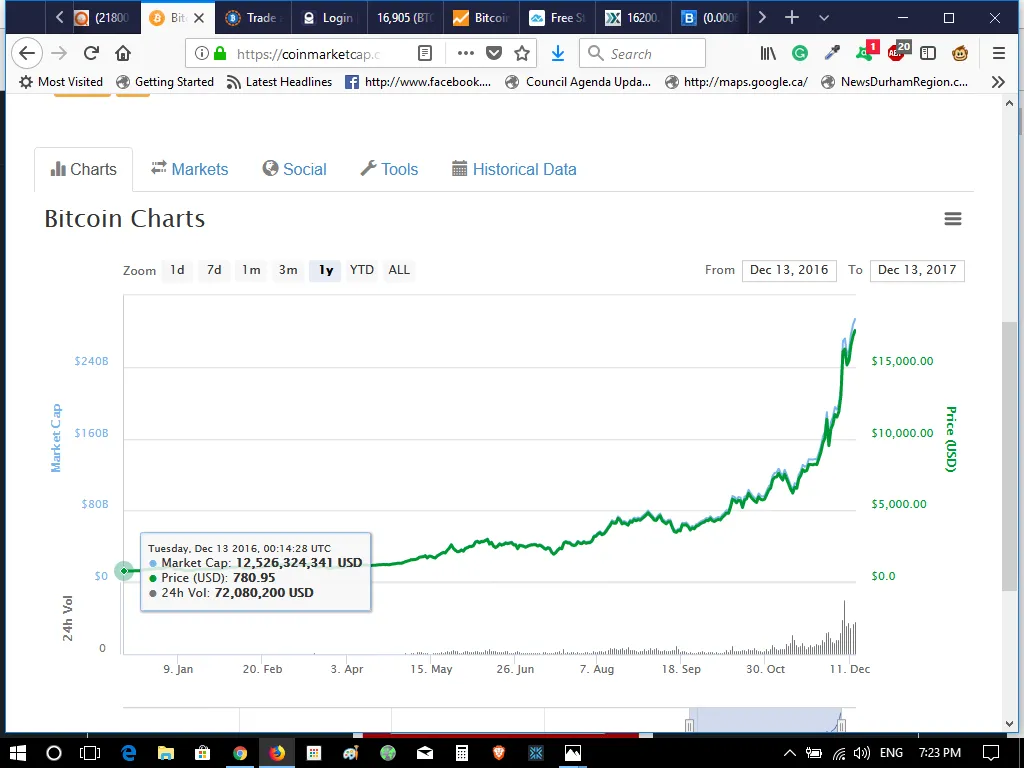Activate the eyedropper color picker extension
Image resolution: width=1024 pixels, height=768 pixels.
832,54
